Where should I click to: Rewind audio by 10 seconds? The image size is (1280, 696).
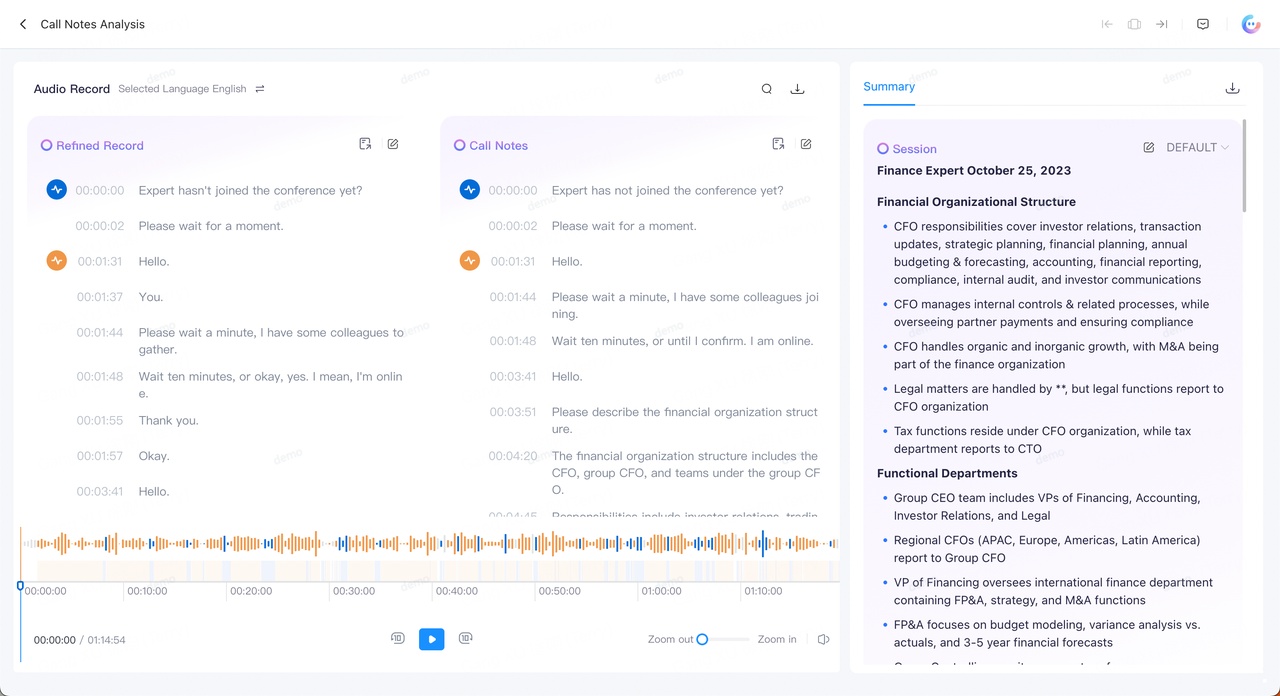(x=397, y=638)
